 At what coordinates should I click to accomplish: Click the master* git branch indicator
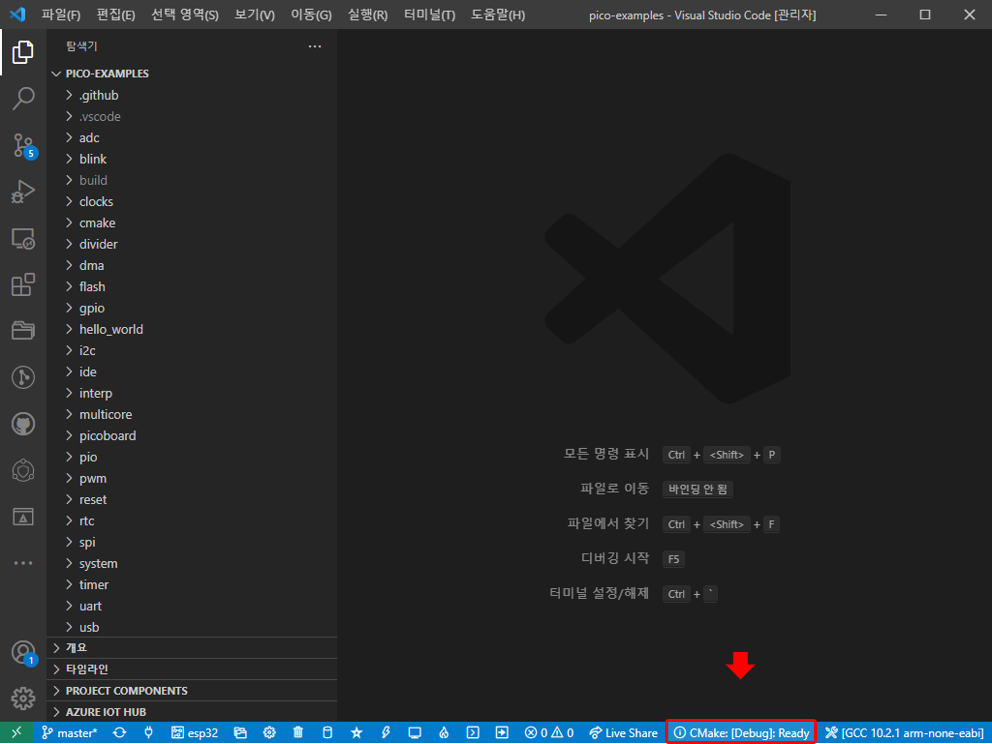69,733
